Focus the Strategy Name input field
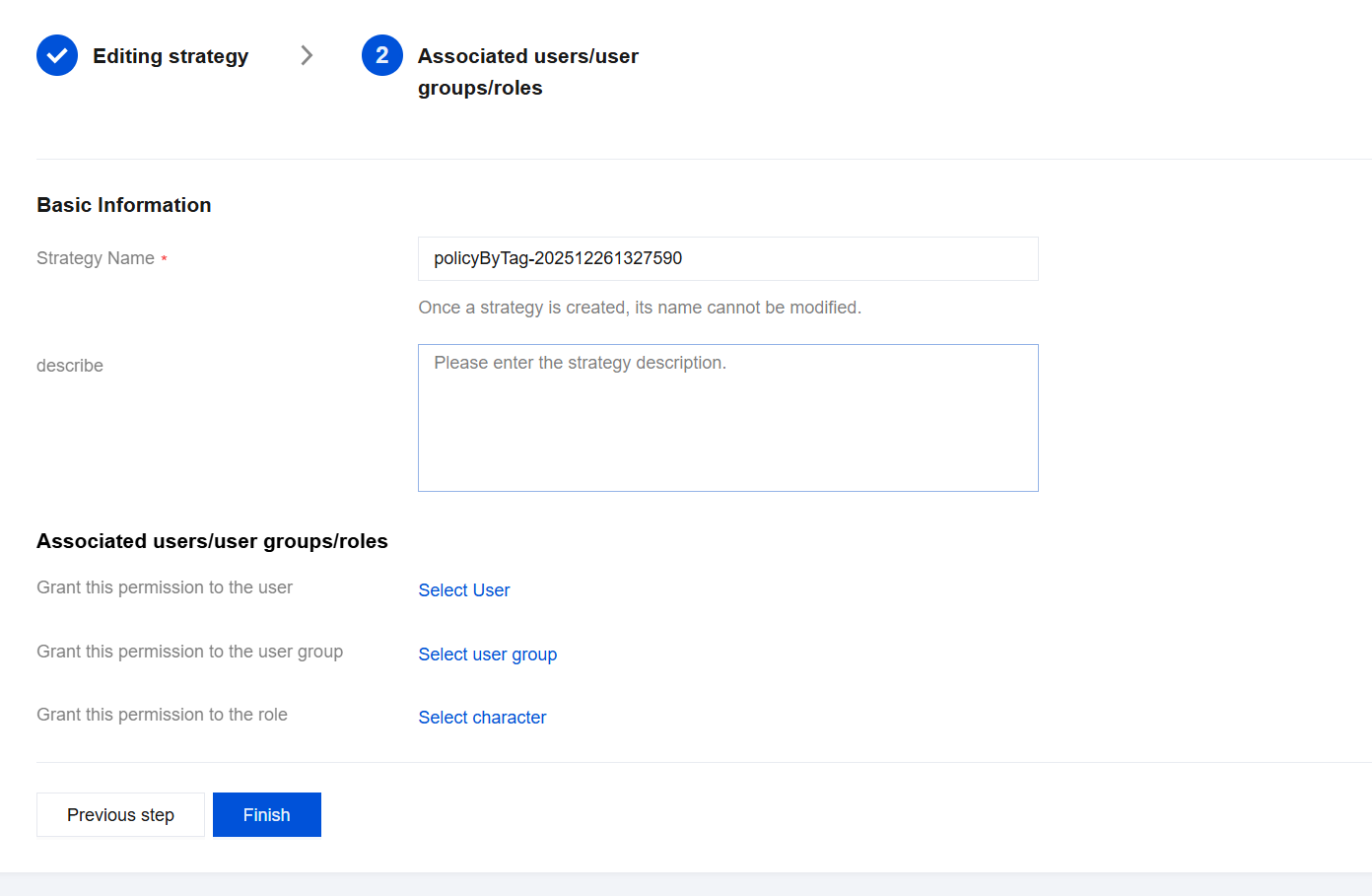 tap(727, 258)
